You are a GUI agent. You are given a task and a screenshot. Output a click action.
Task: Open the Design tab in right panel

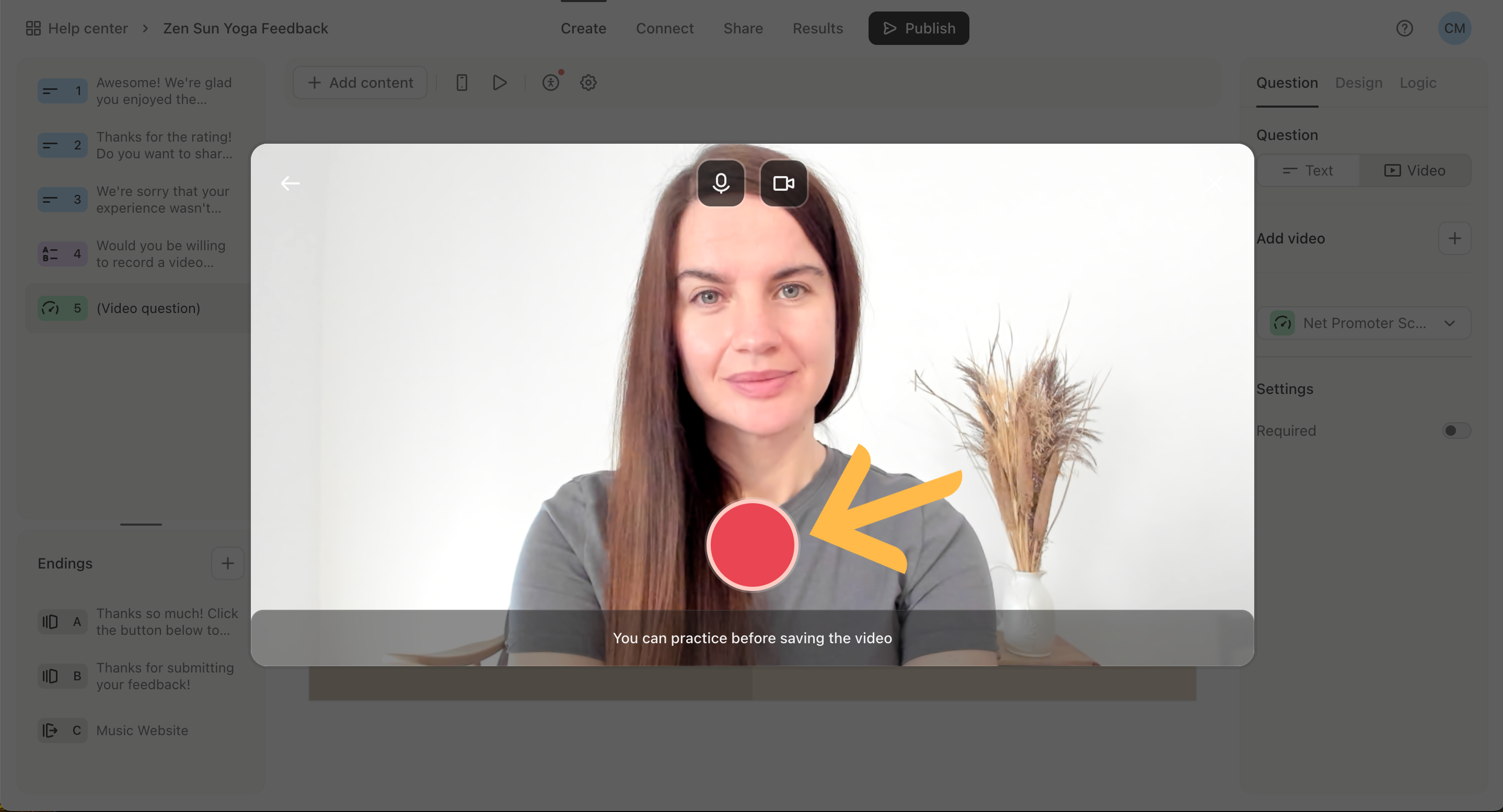tap(1359, 83)
